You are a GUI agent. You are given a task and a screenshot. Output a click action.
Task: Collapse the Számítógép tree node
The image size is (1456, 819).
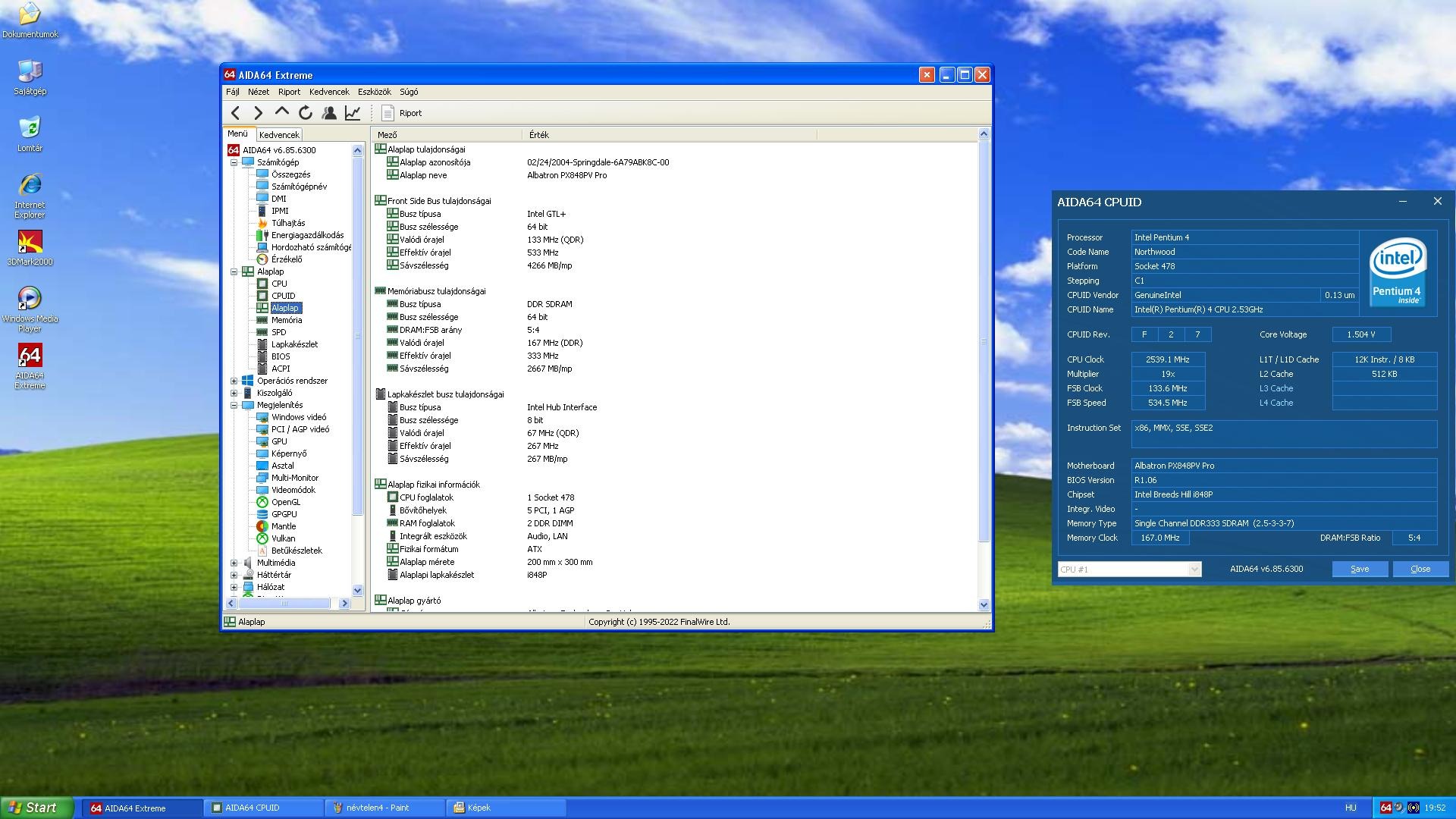coord(234,162)
